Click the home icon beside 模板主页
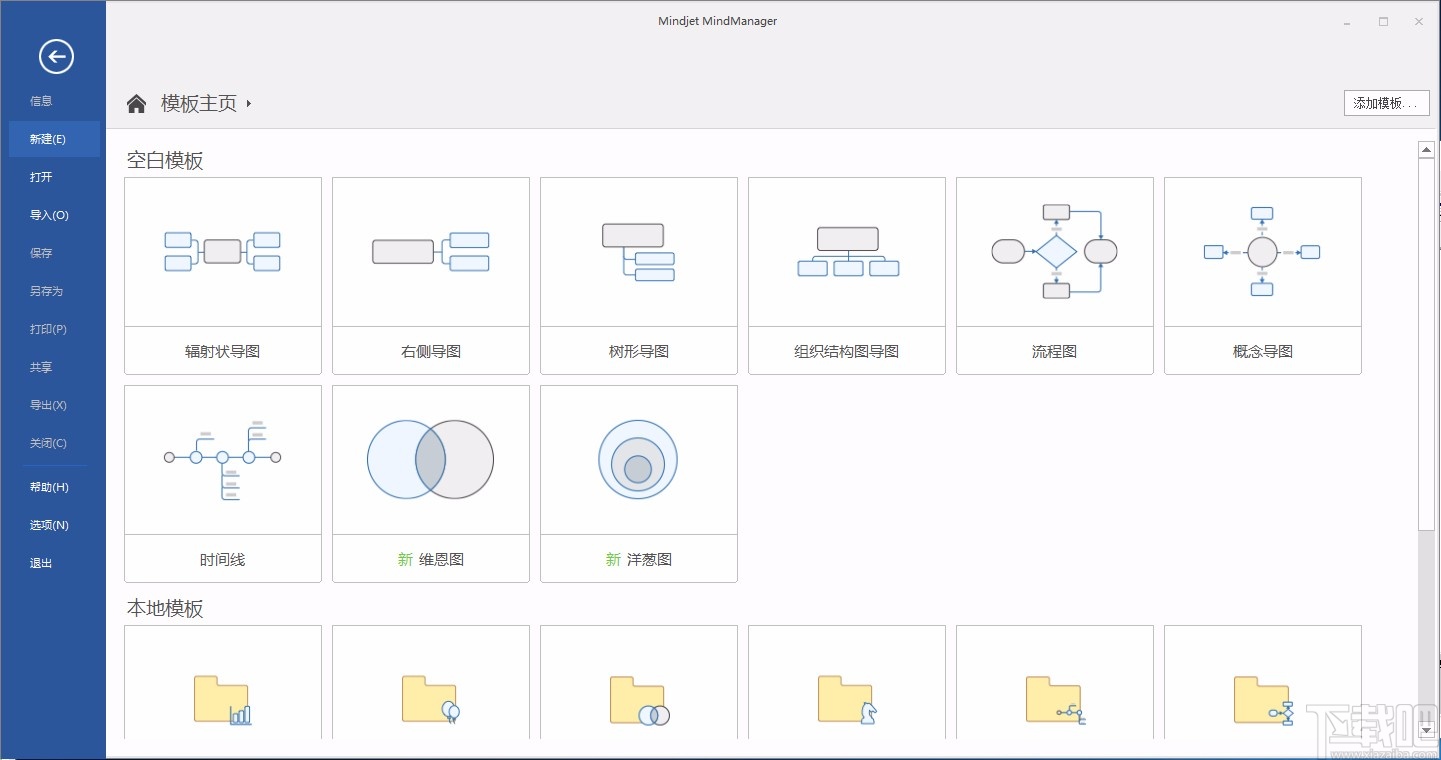Image resolution: width=1441 pixels, height=760 pixels. point(137,103)
